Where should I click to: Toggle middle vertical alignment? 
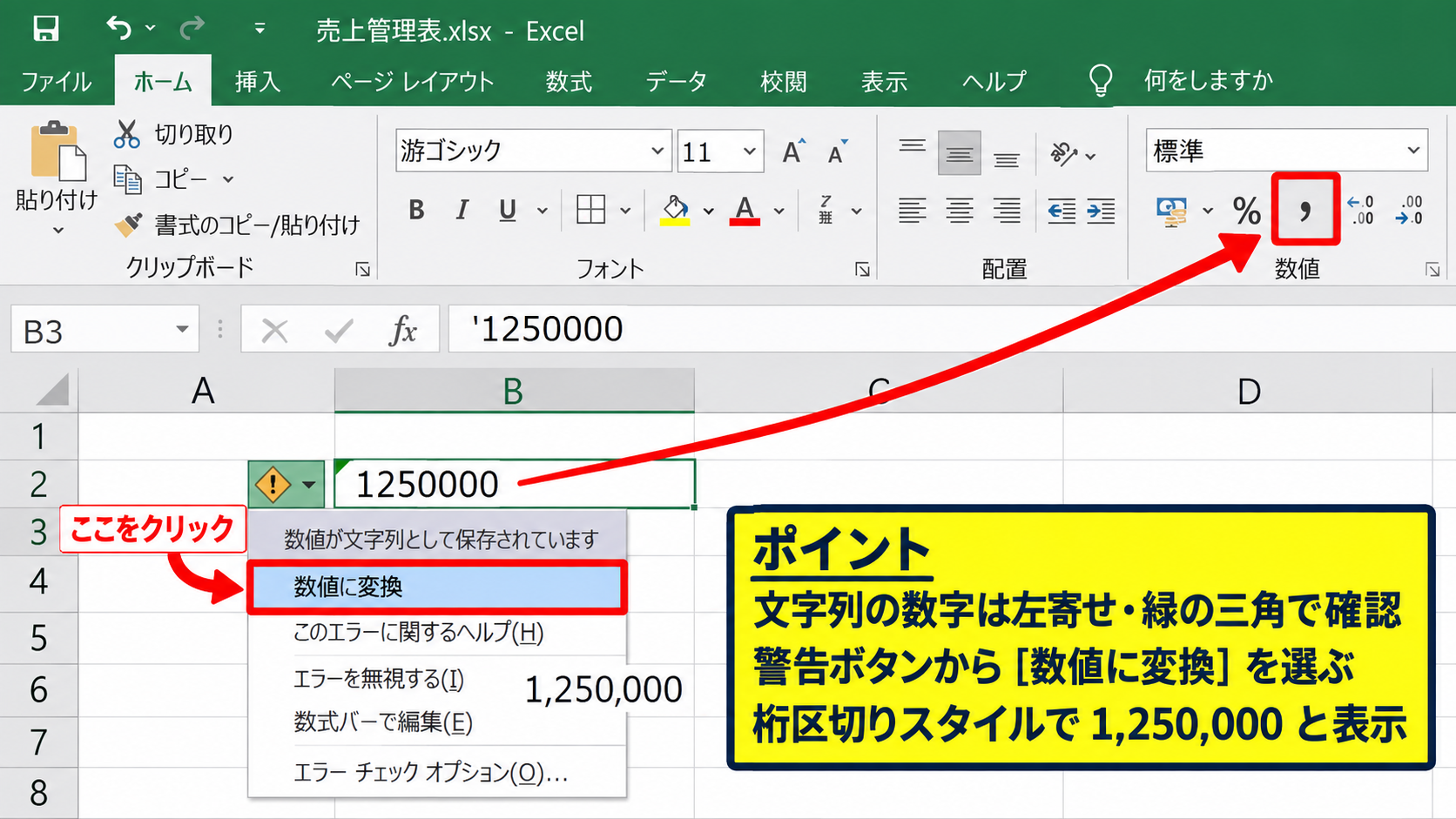pos(960,153)
